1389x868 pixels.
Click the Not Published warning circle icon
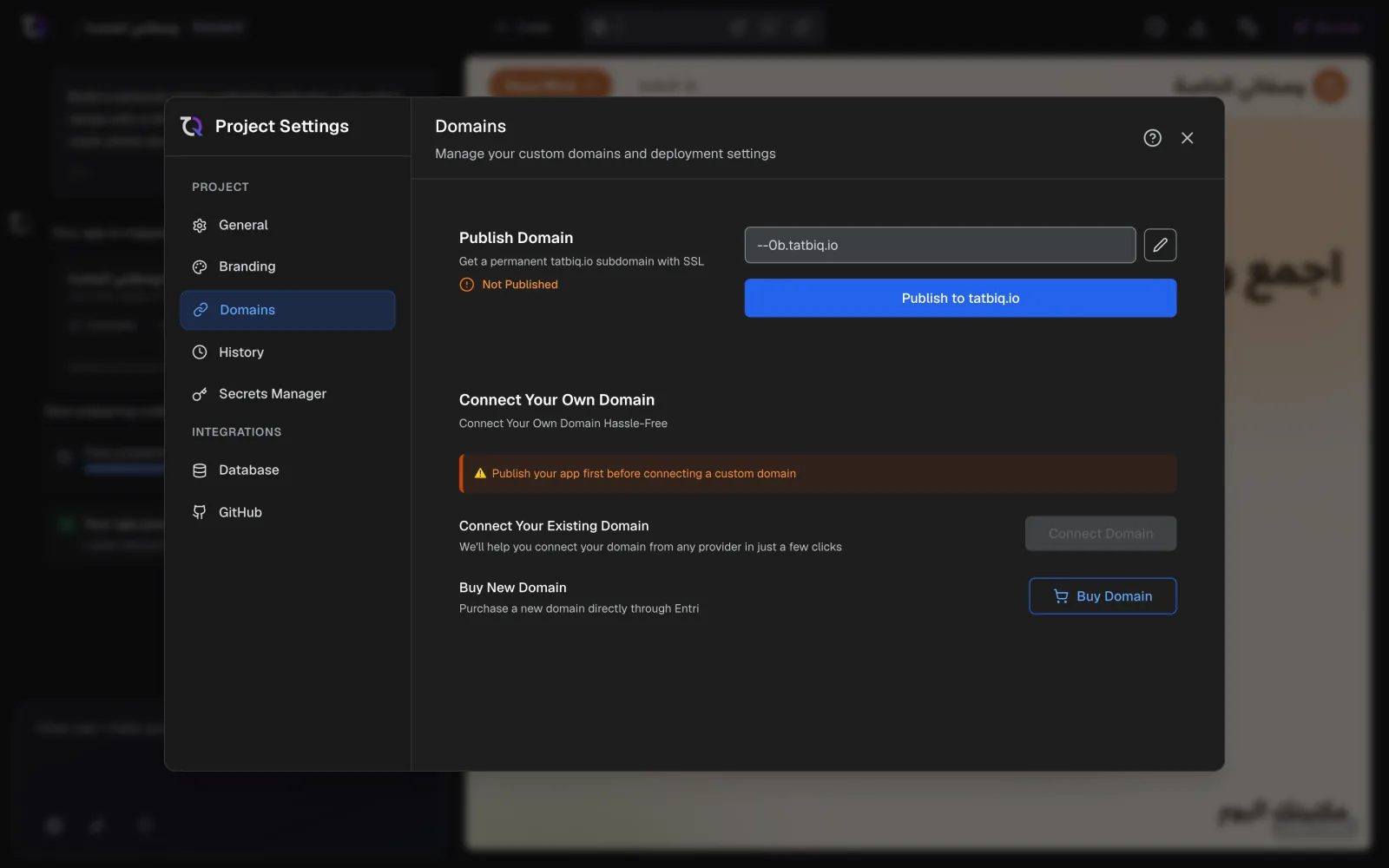pos(467,285)
